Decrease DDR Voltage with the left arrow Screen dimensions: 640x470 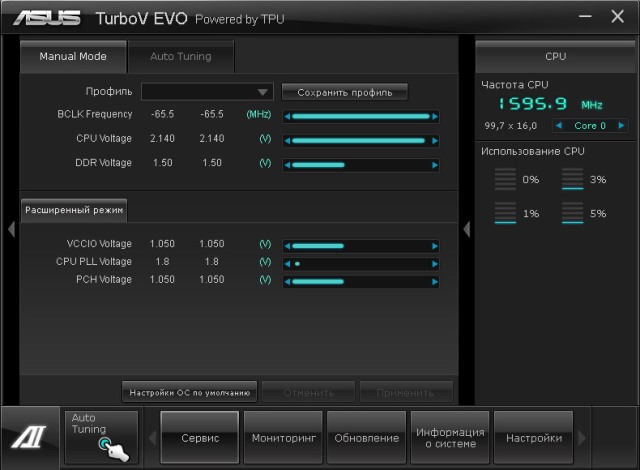(x=287, y=165)
